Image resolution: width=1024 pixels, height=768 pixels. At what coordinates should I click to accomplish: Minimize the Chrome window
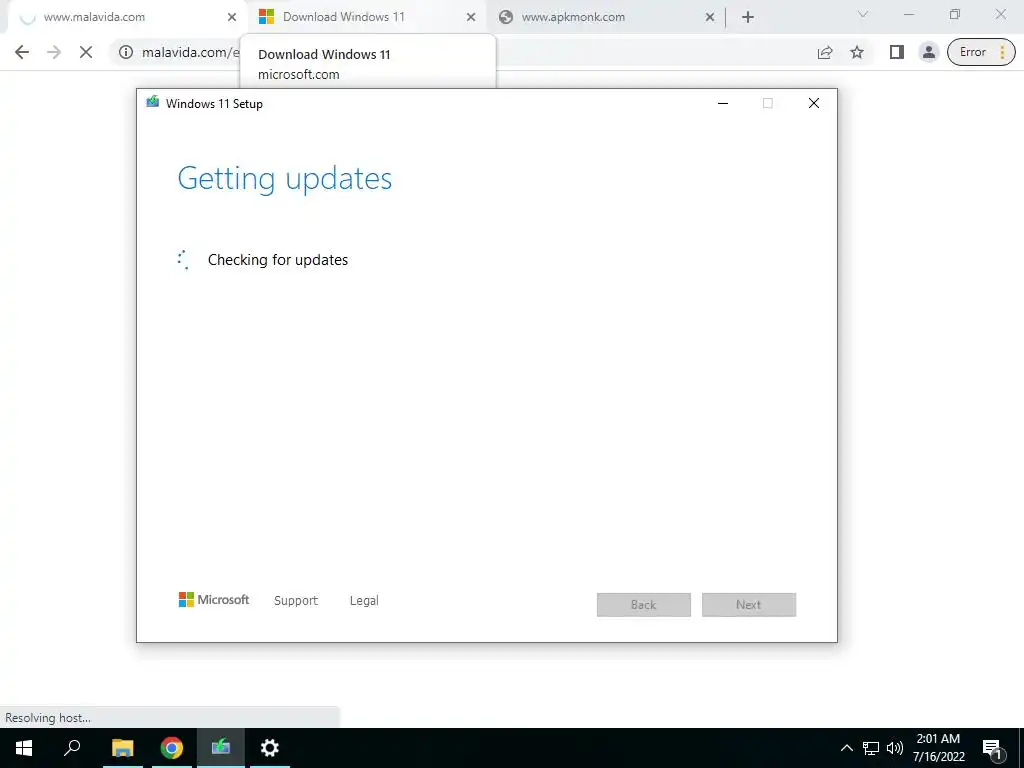pyautogui.click(x=908, y=14)
